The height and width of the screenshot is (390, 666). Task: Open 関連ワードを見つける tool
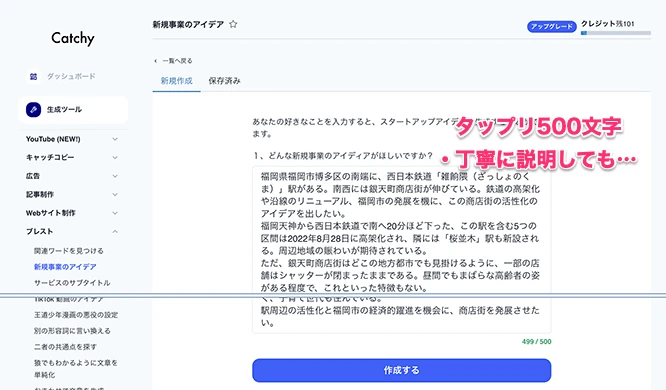69,251
